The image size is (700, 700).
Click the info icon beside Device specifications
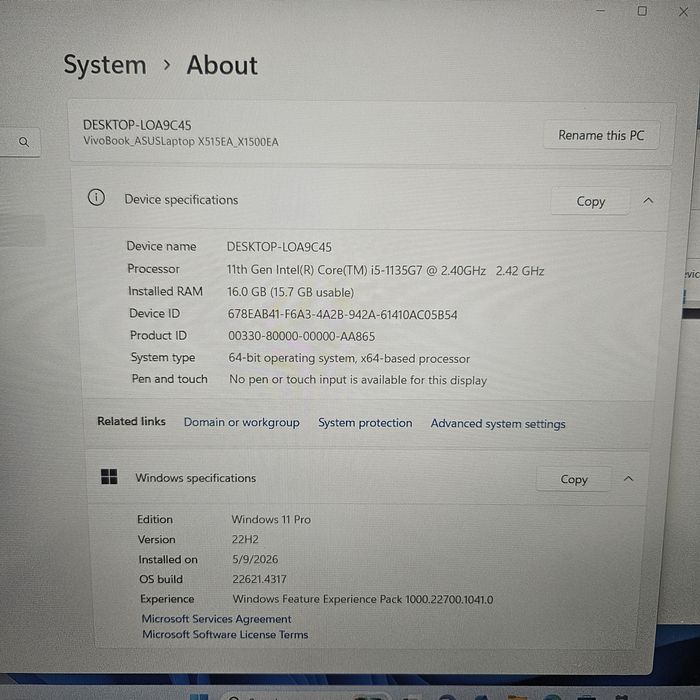coord(96,197)
